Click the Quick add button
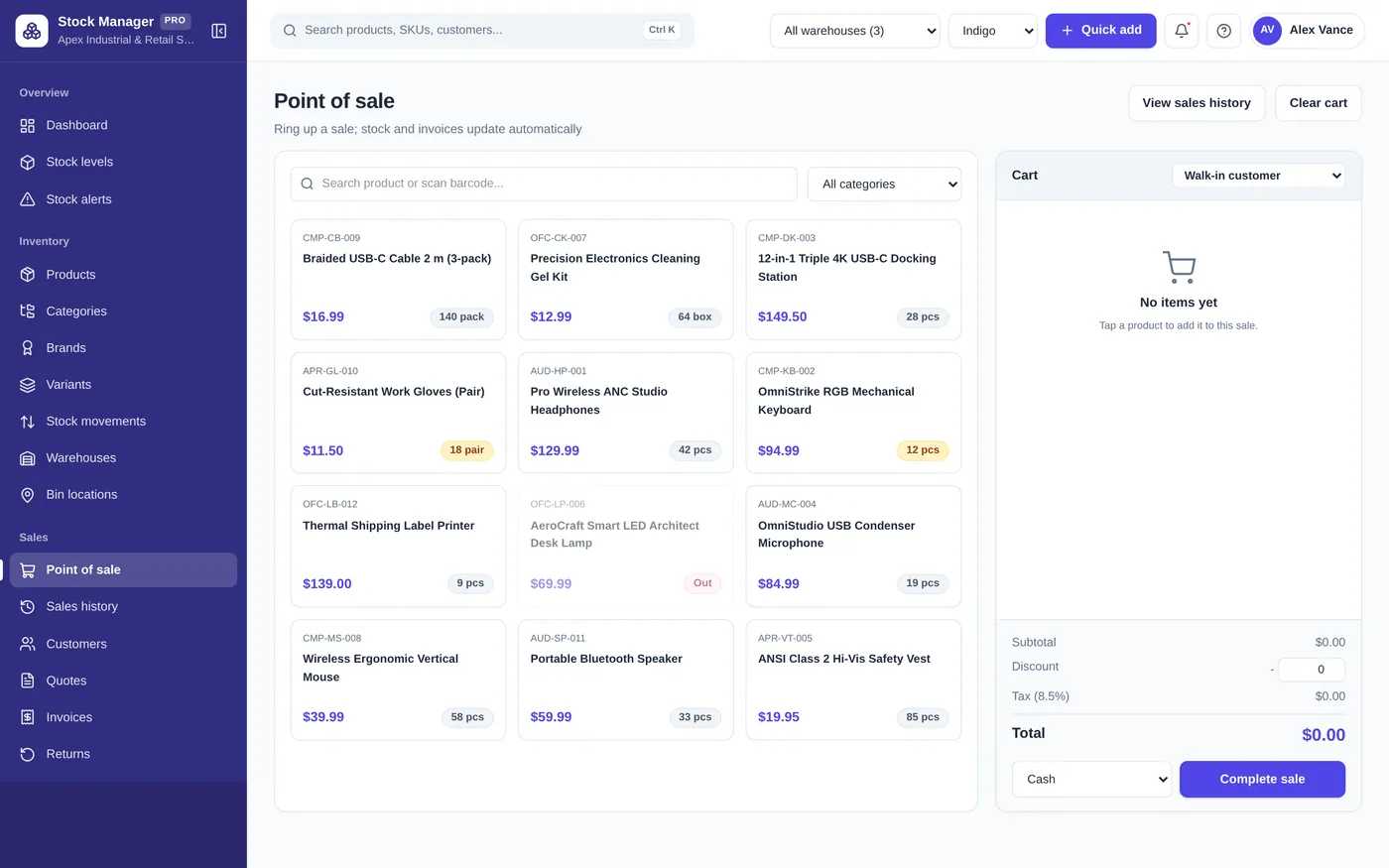Image resolution: width=1389 pixels, height=868 pixels. 1101,31
